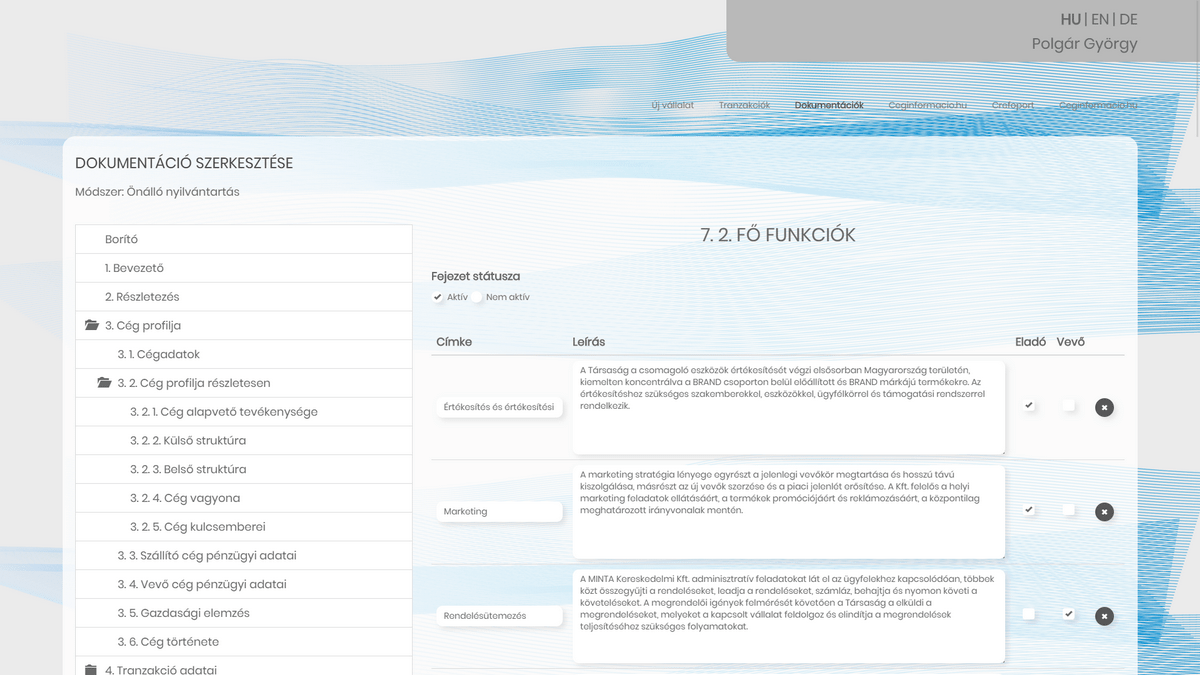Enable Vevő checkbox for Értékesítés row
The width and height of the screenshot is (1200, 675).
[x=1069, y=405]
